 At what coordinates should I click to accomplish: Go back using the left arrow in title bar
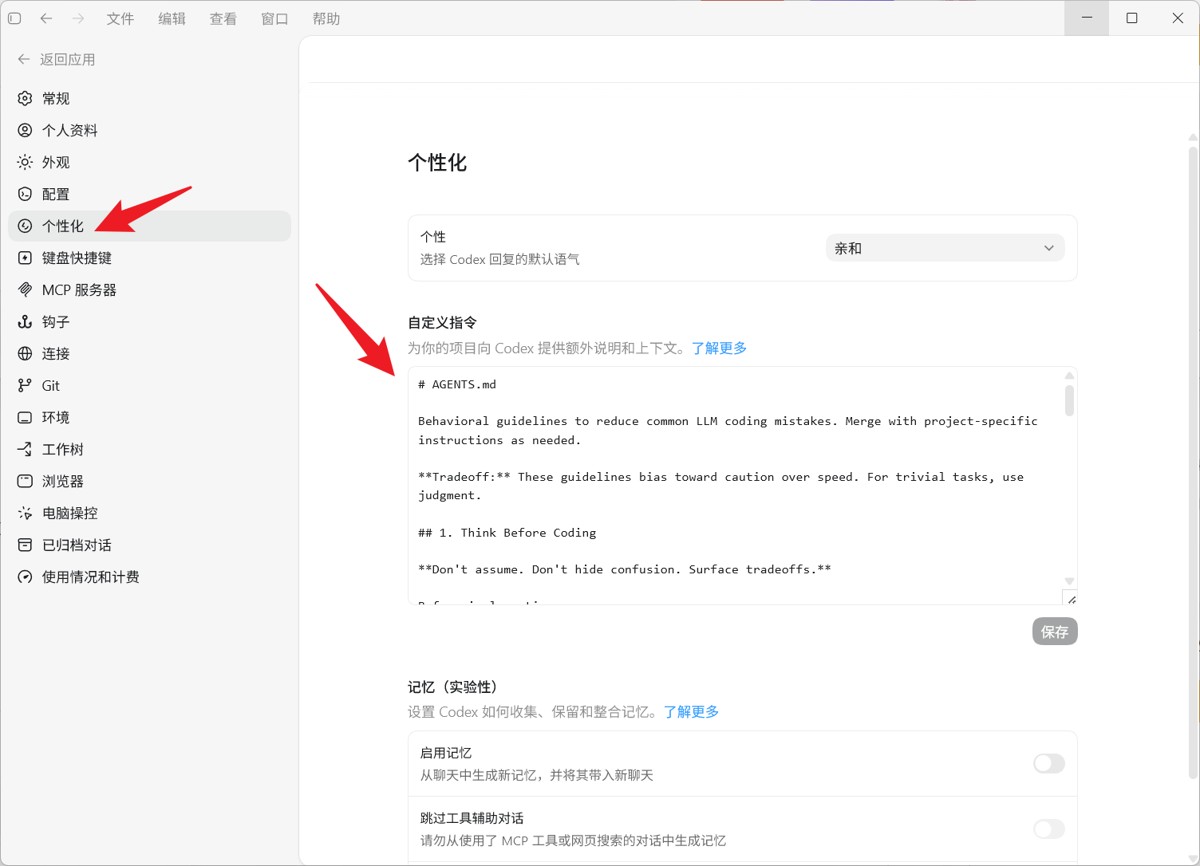[x=46, y=18]
